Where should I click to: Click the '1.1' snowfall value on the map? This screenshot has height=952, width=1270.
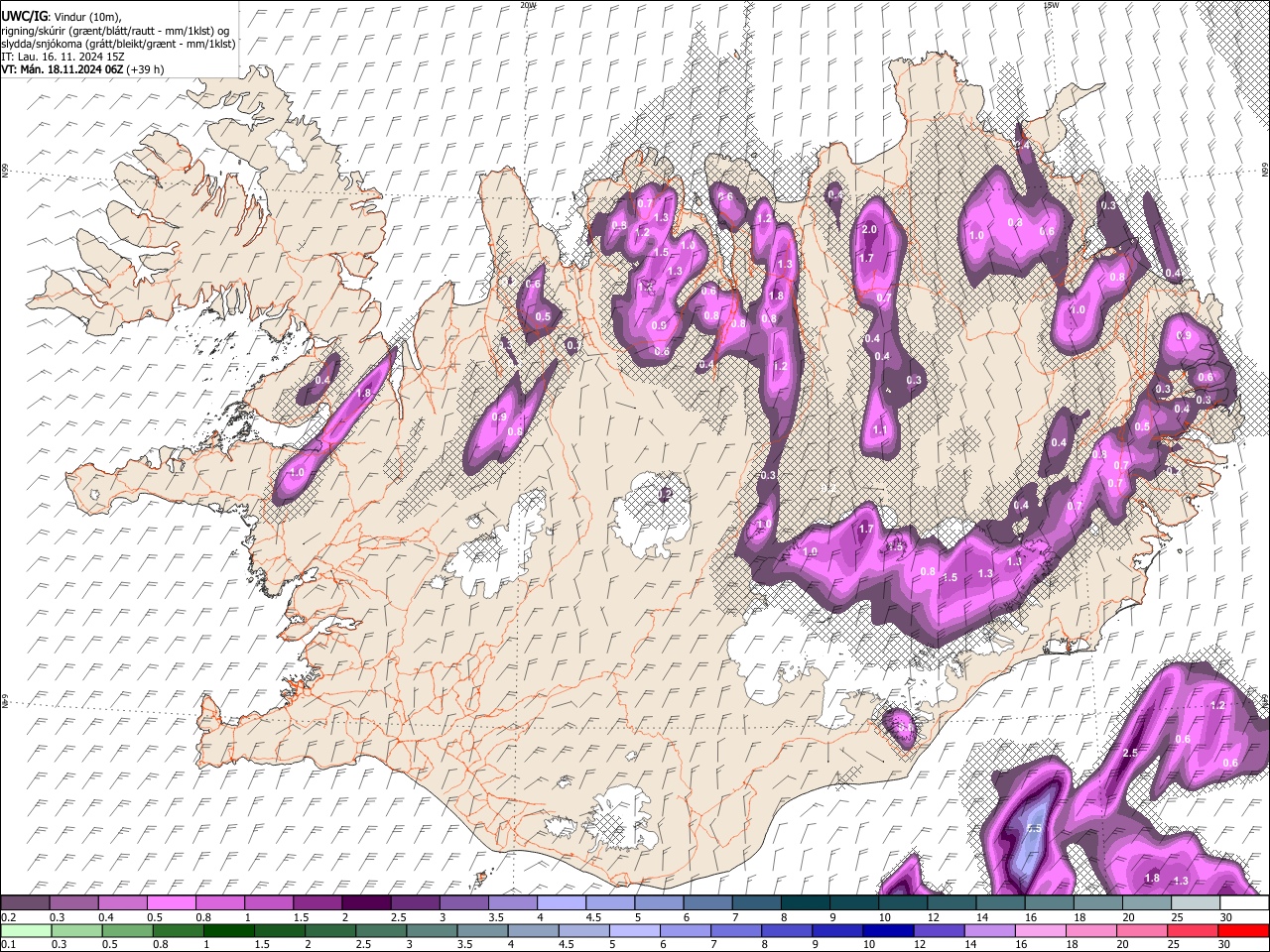click(880, 429)
